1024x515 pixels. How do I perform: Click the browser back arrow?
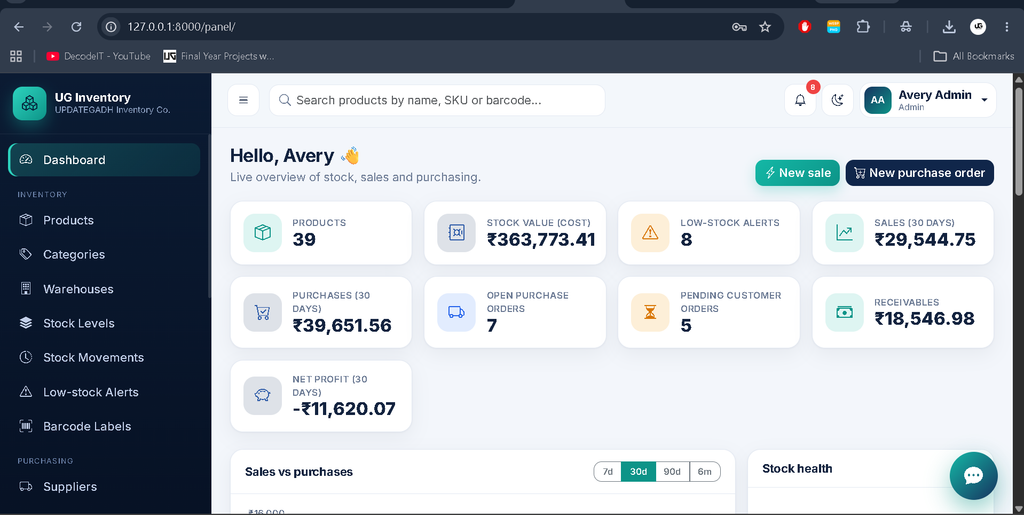click(x=18, y=27)
